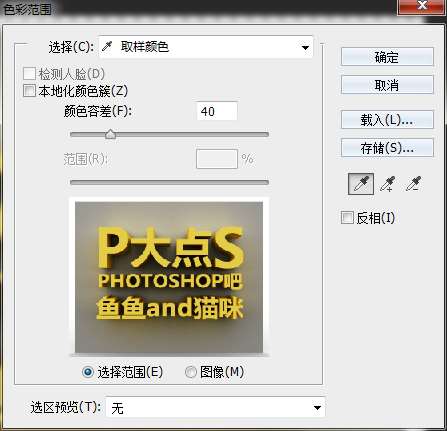
Task: Select the 选择范围(E) radio button
Action: click(x=88, y=372)
